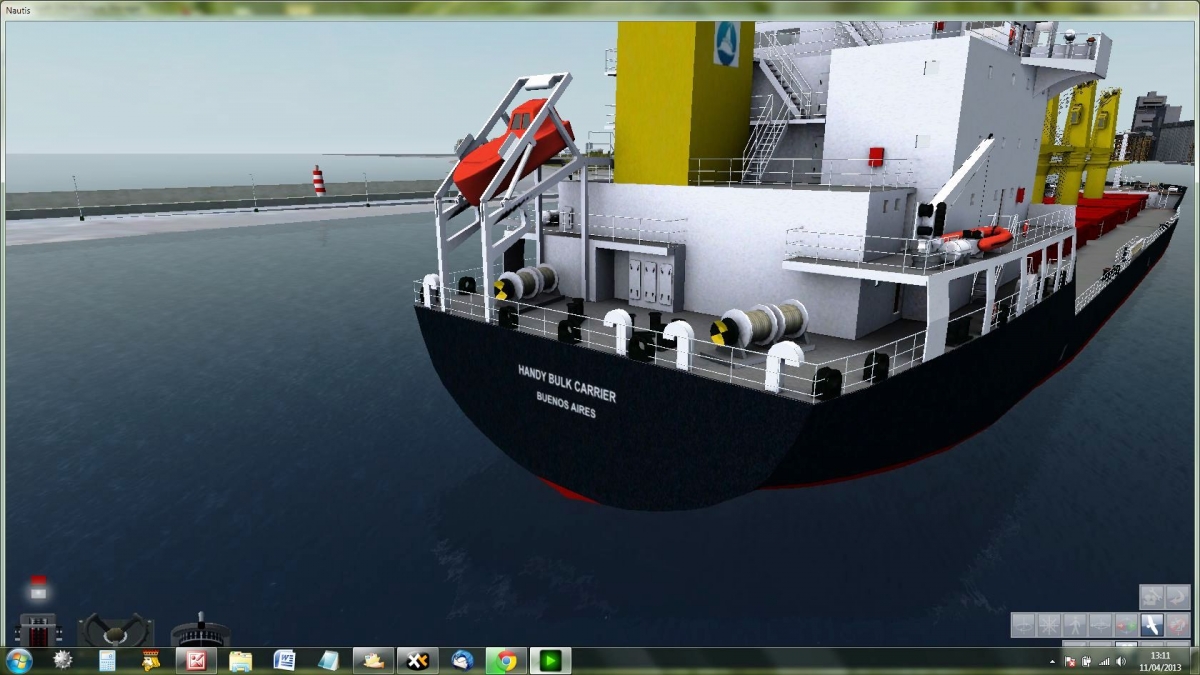The width and height of the screenshot is (1200, 675).
Task: Open the Calculator taskbar icon
Action: tap(107, 660)
